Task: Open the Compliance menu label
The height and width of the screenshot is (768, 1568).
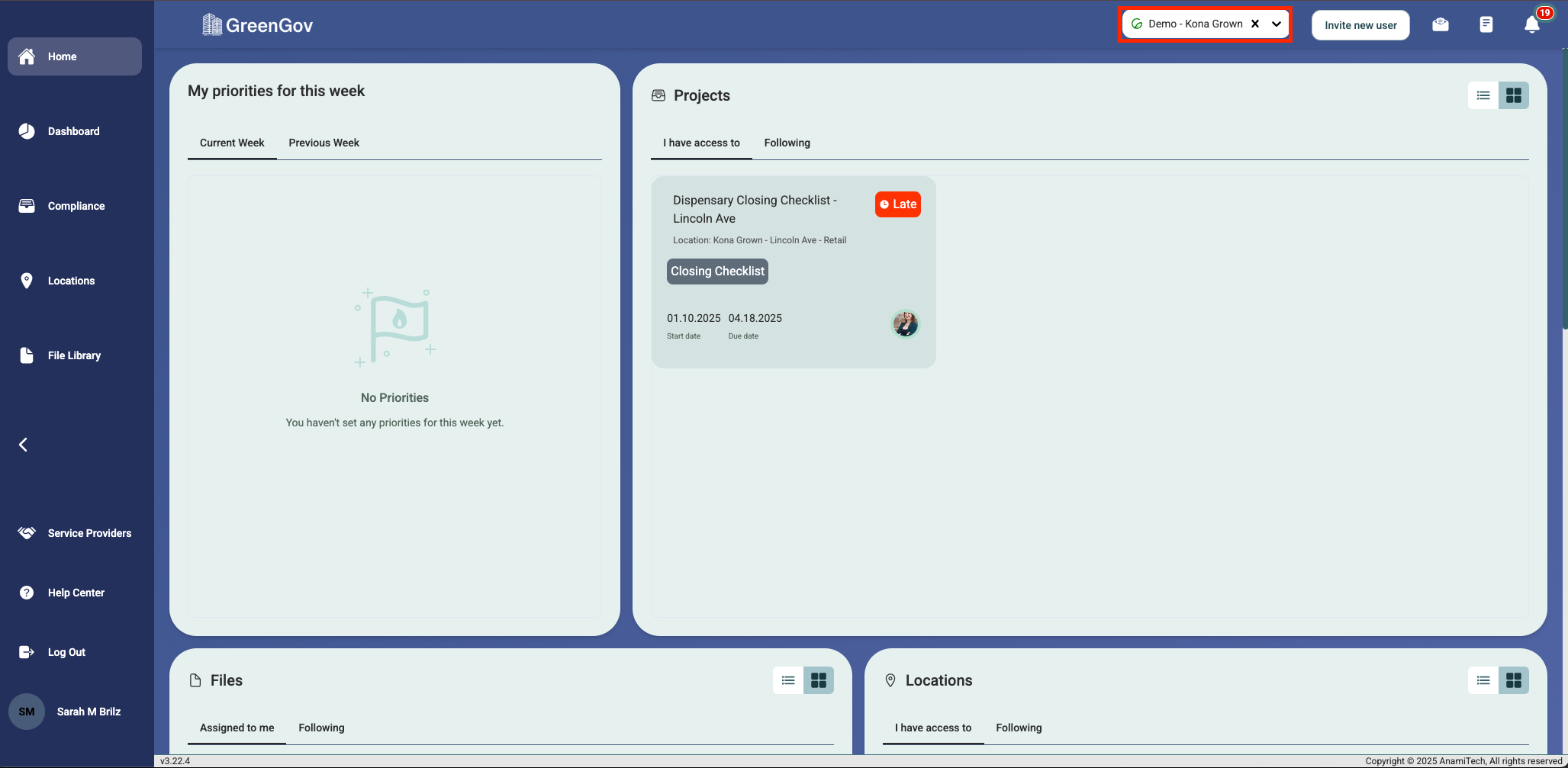Action: click(76, 206)
